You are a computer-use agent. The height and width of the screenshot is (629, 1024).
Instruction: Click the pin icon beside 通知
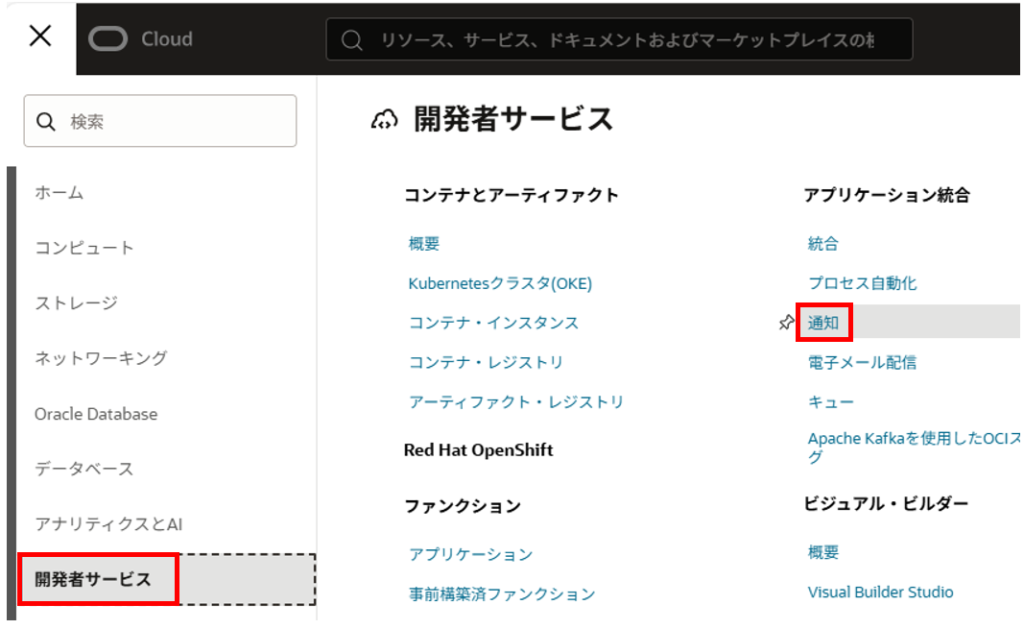point(786,323)
